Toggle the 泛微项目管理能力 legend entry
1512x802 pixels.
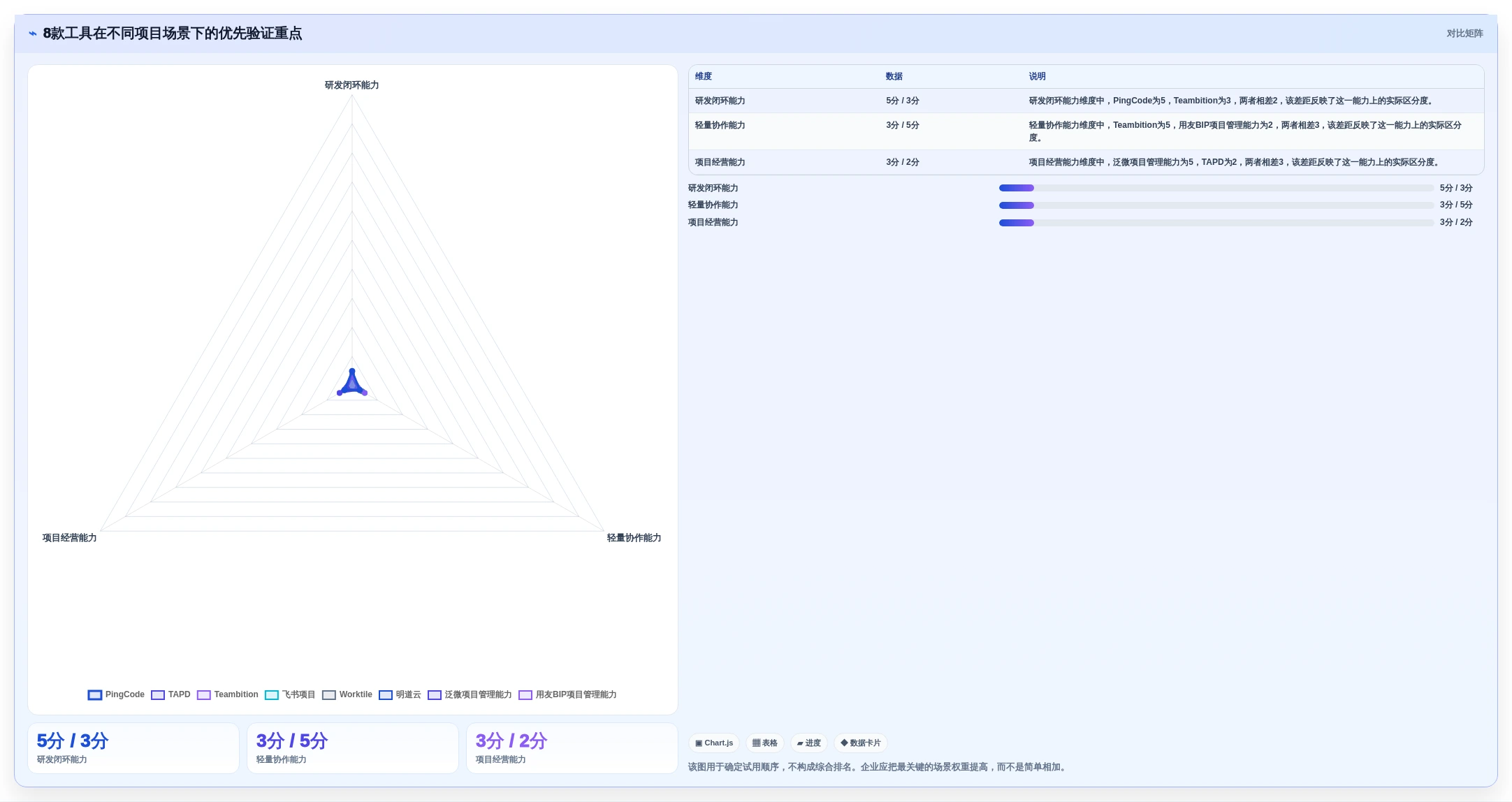click(470, 694)
